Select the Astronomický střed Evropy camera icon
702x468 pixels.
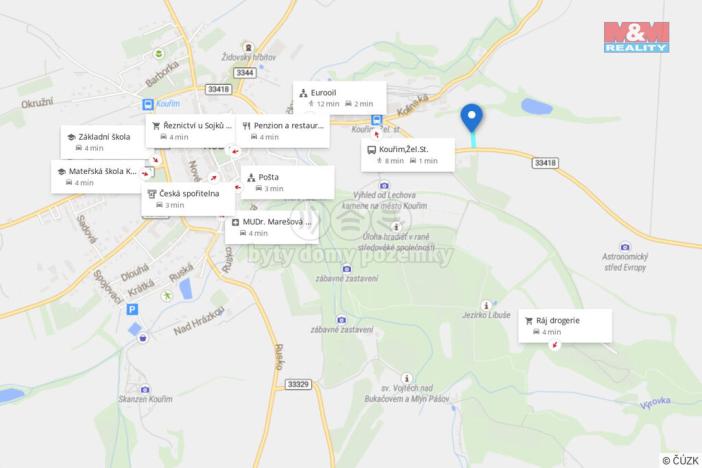tap(625, 247)
